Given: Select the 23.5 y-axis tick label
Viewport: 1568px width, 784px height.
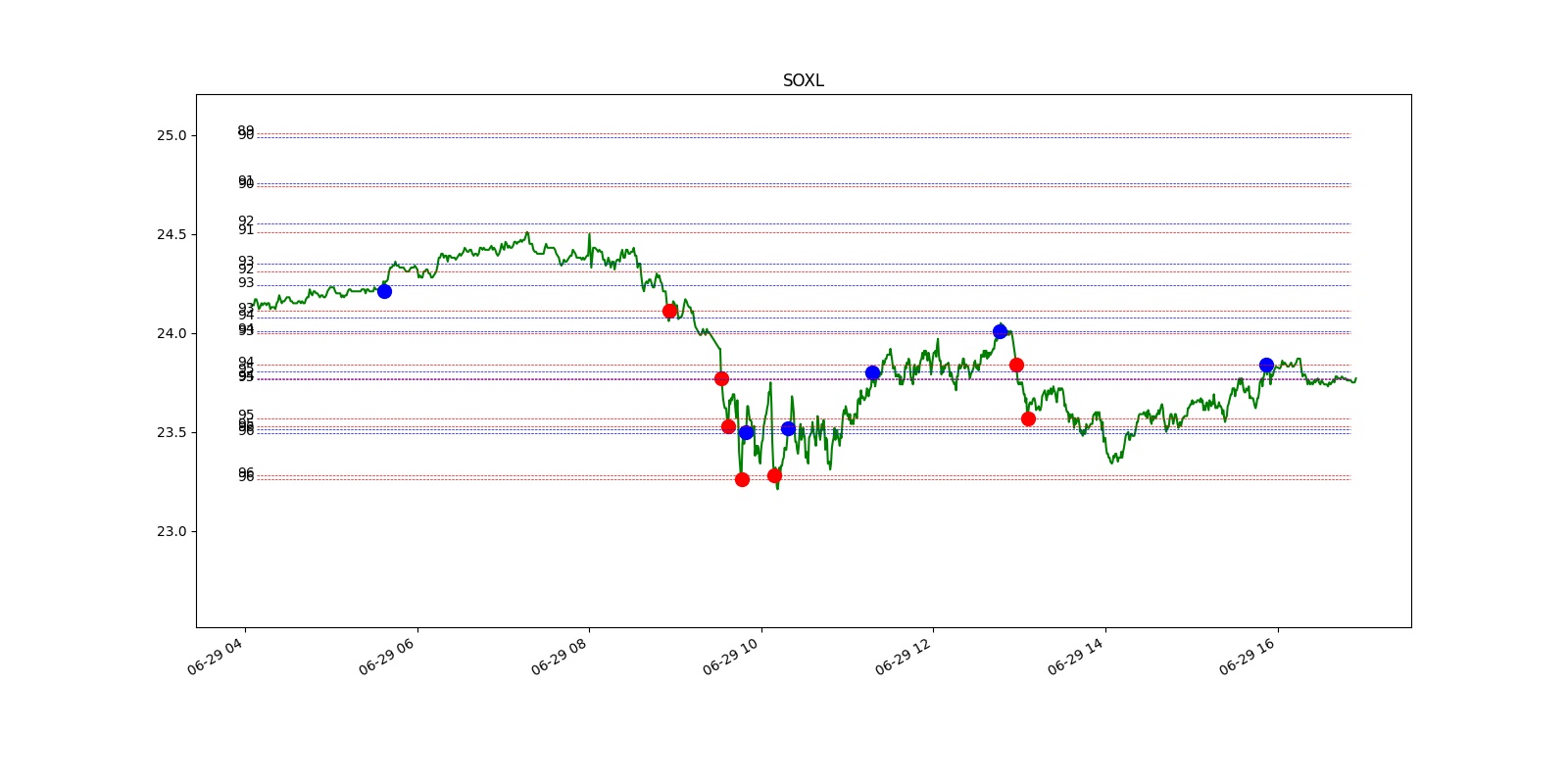Looking at the screenshot, I should coord(171,432).
